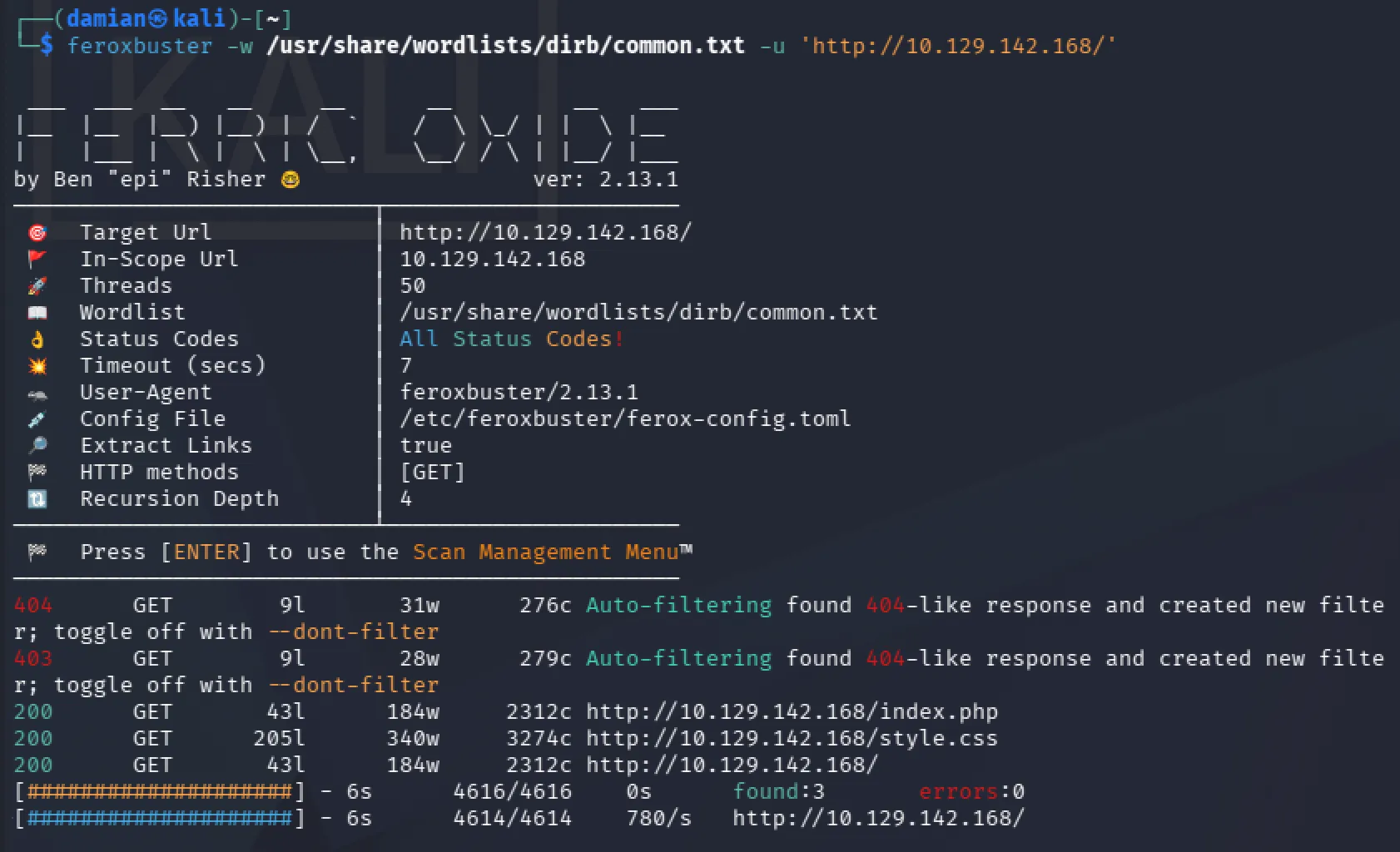Viewport: 1400px width, 852px height.
Task: Click the 200 status on the index.php row
Action: point(33,711)
